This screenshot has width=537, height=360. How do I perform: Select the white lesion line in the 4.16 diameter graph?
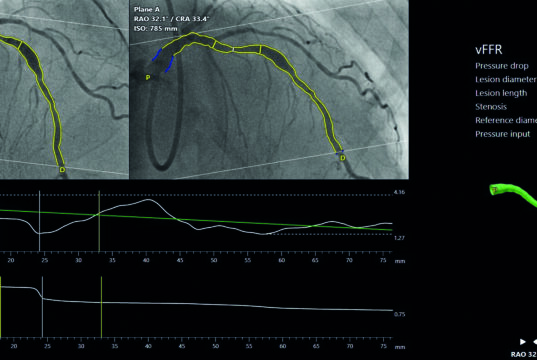[x=39, y=221]
